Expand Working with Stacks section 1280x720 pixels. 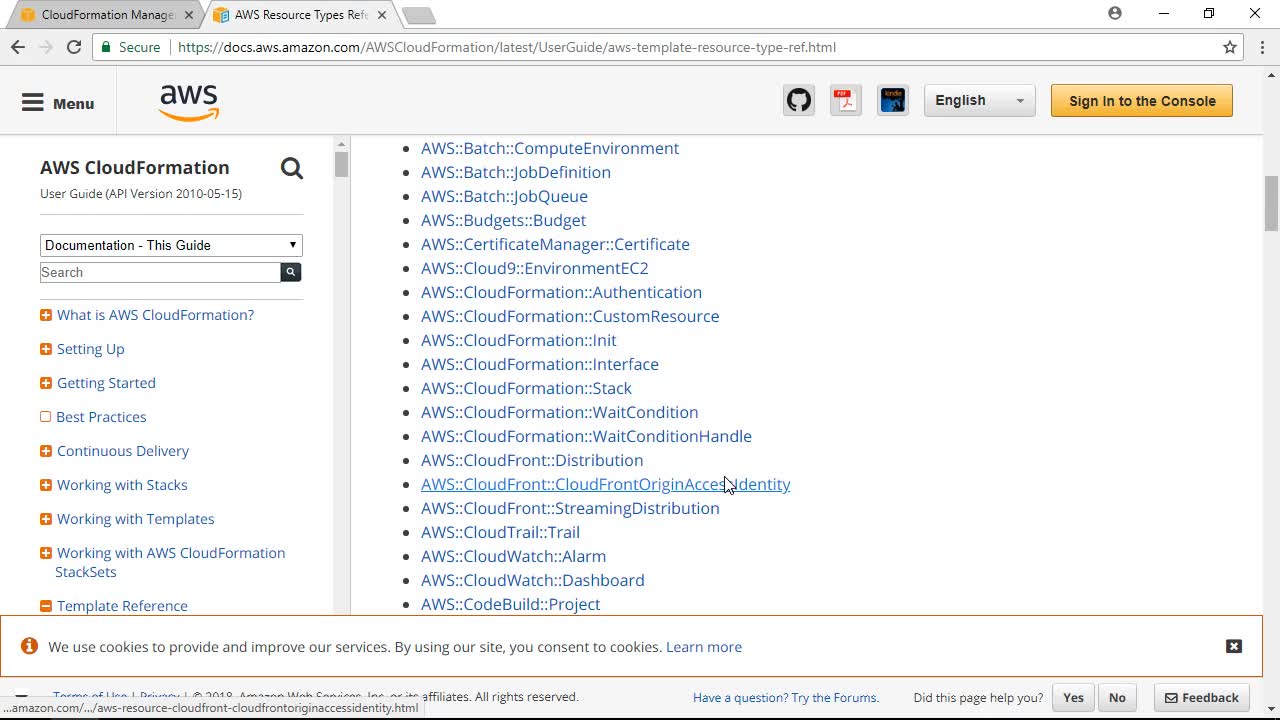(x=45, y=485)
